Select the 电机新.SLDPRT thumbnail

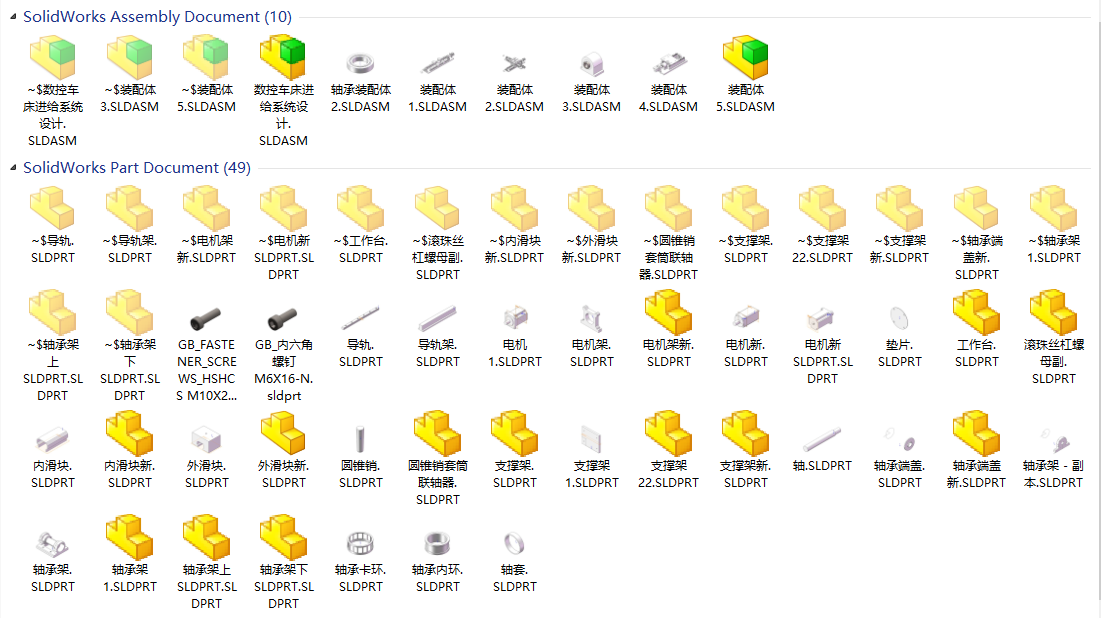[746, 318]
